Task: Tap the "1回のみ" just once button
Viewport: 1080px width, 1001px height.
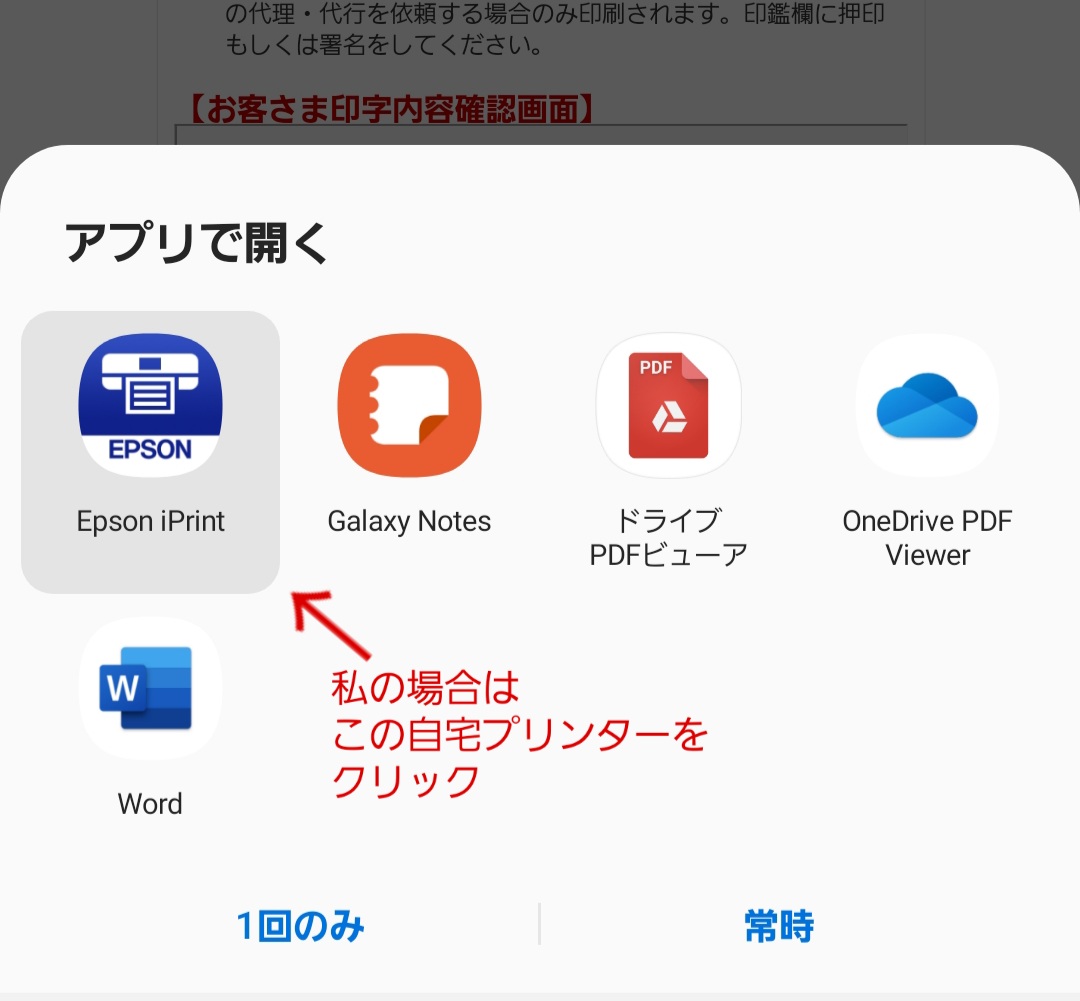Action: [x=300, y=925]
